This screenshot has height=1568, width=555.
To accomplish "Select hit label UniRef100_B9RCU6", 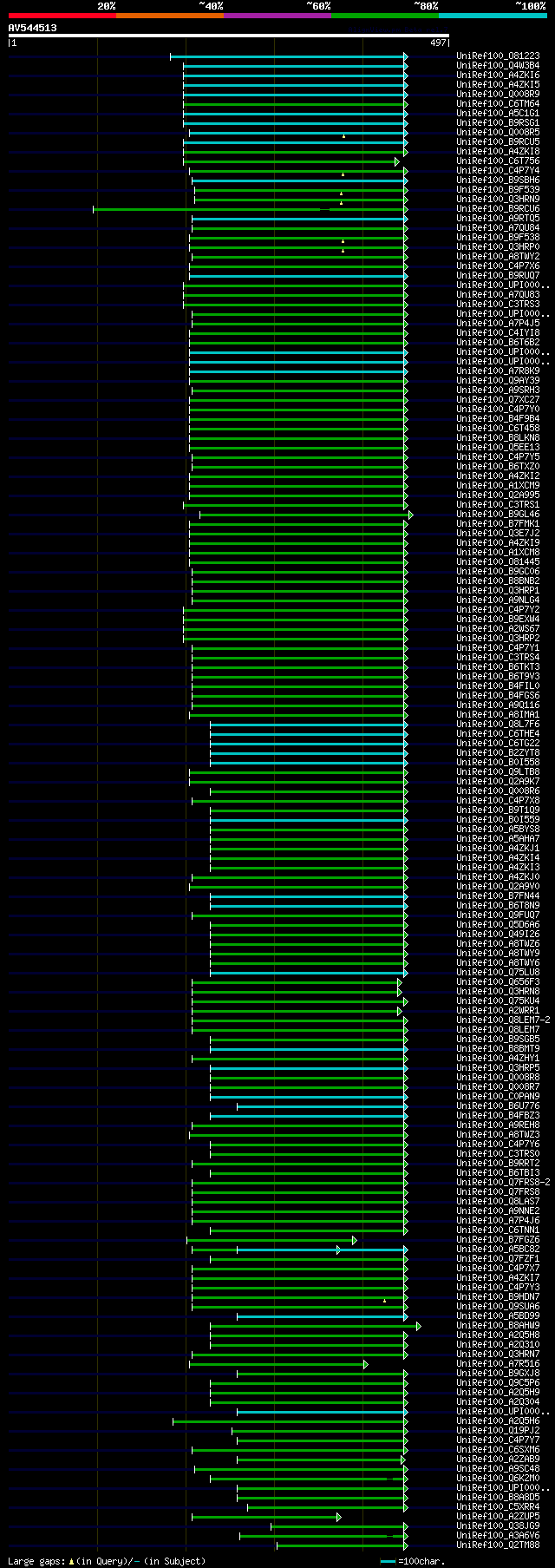I will coord(498,209).
